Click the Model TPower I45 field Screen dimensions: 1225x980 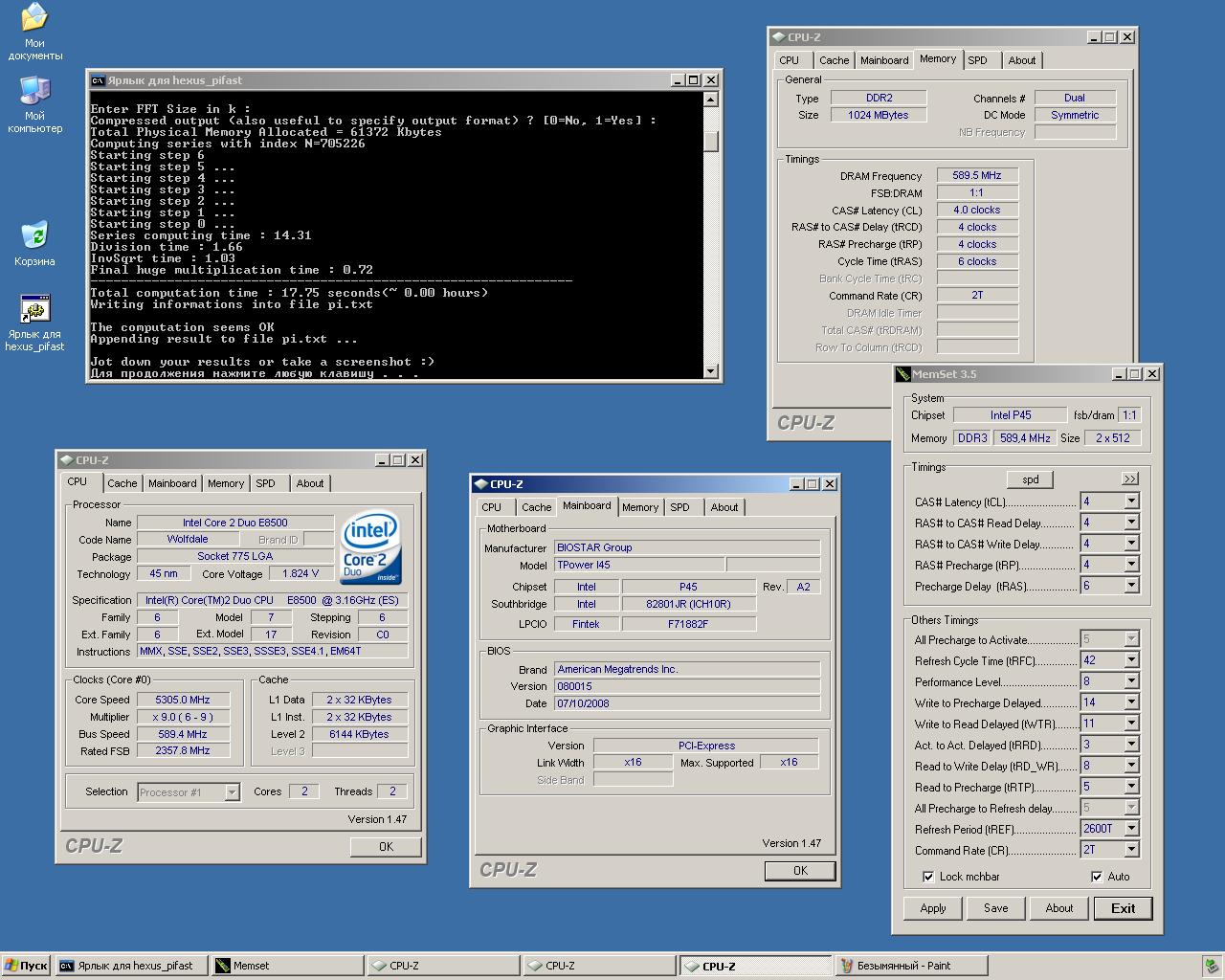639,565
